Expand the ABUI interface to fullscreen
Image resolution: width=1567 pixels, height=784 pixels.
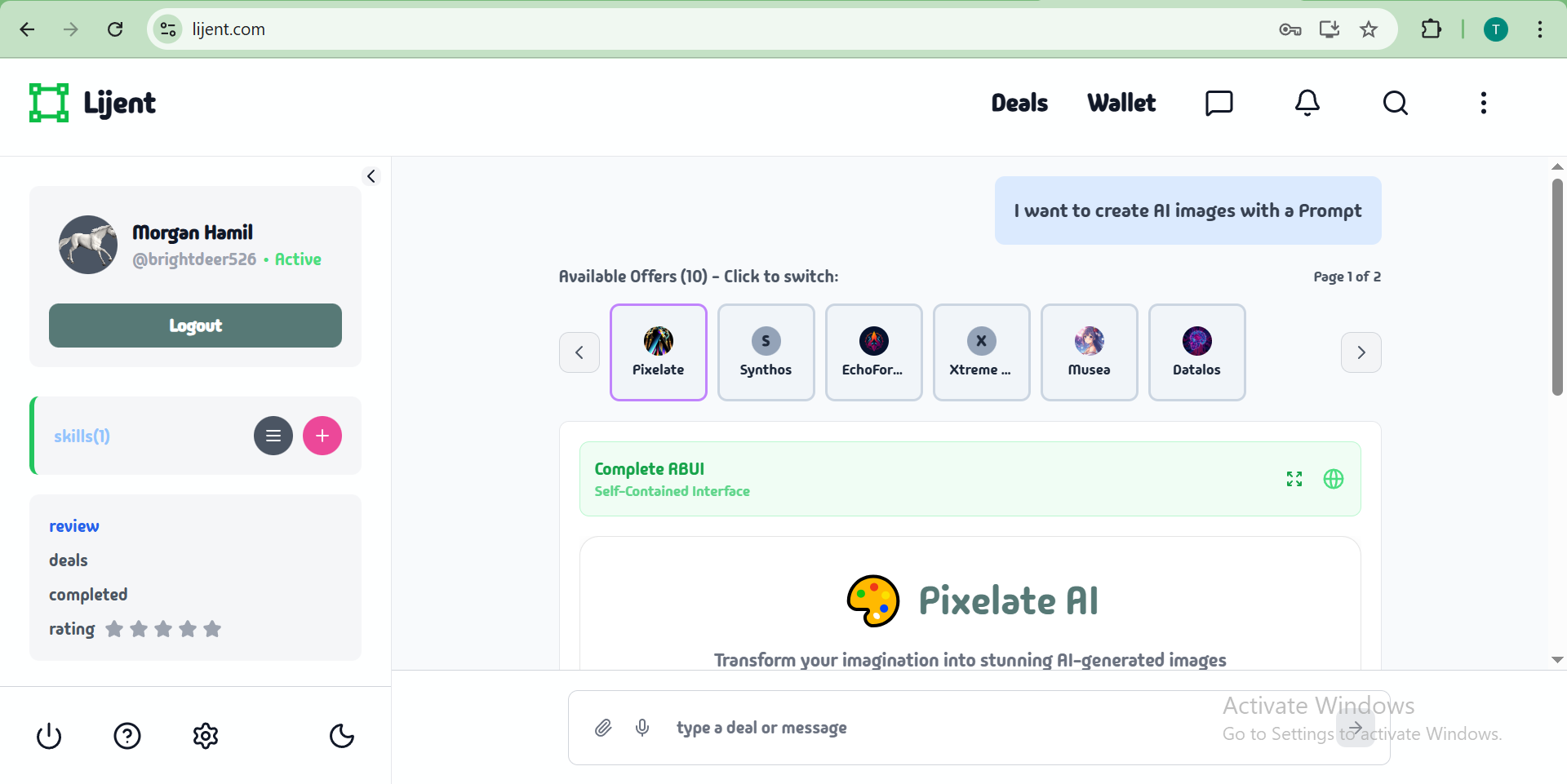pyautogui.click(x=1294, y=479)
